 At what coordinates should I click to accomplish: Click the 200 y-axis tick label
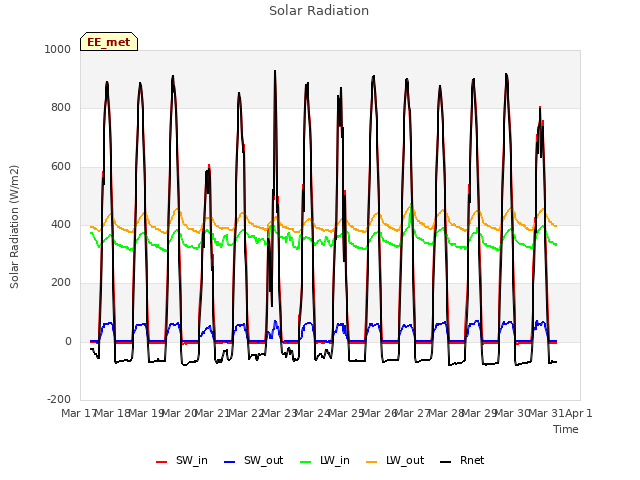61,282
